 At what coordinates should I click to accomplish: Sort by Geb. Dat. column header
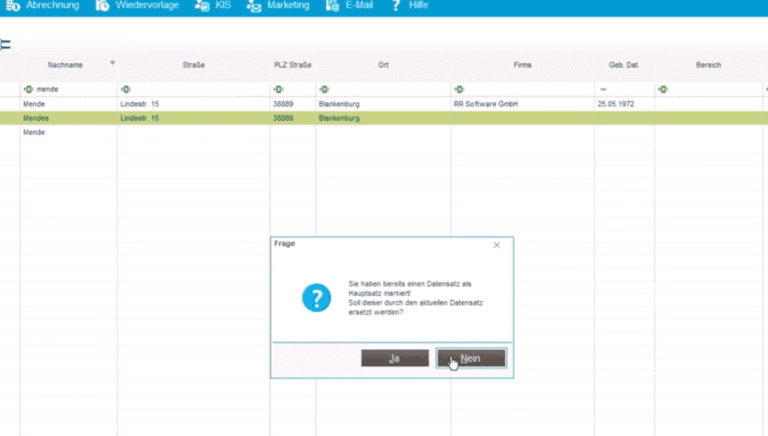[624, 65]
